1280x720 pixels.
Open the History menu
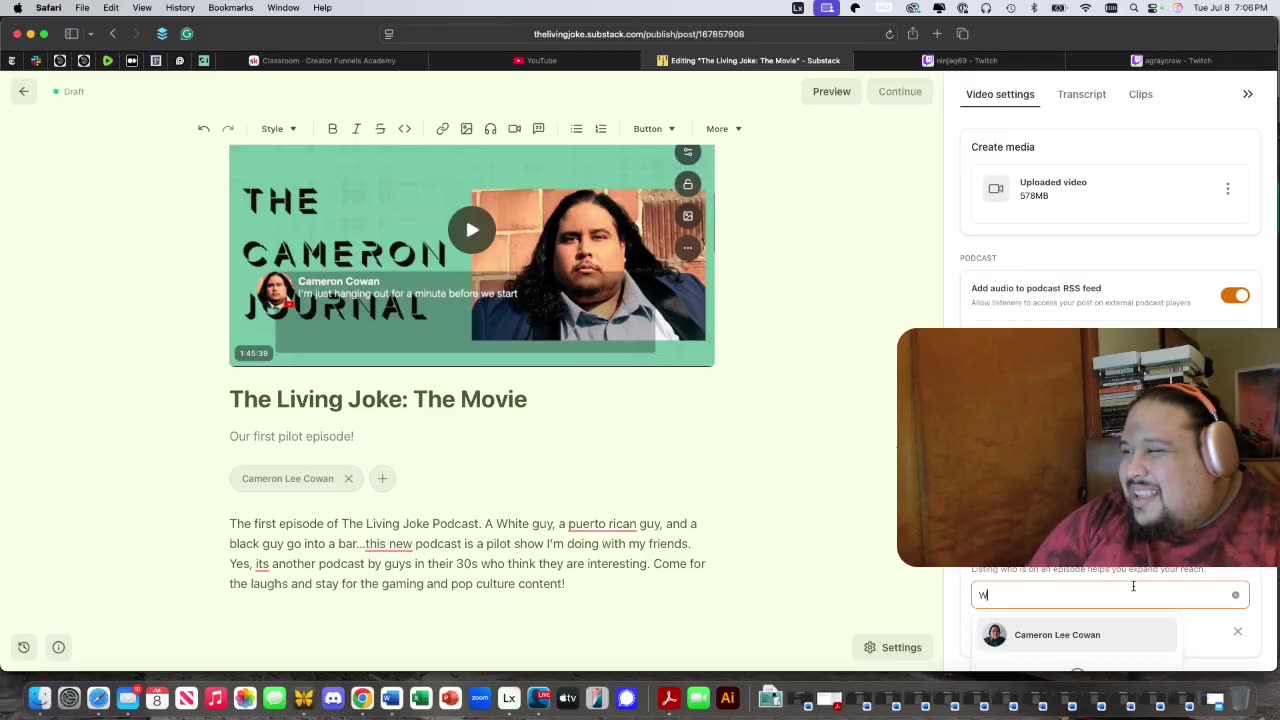(x=180, y=8)
